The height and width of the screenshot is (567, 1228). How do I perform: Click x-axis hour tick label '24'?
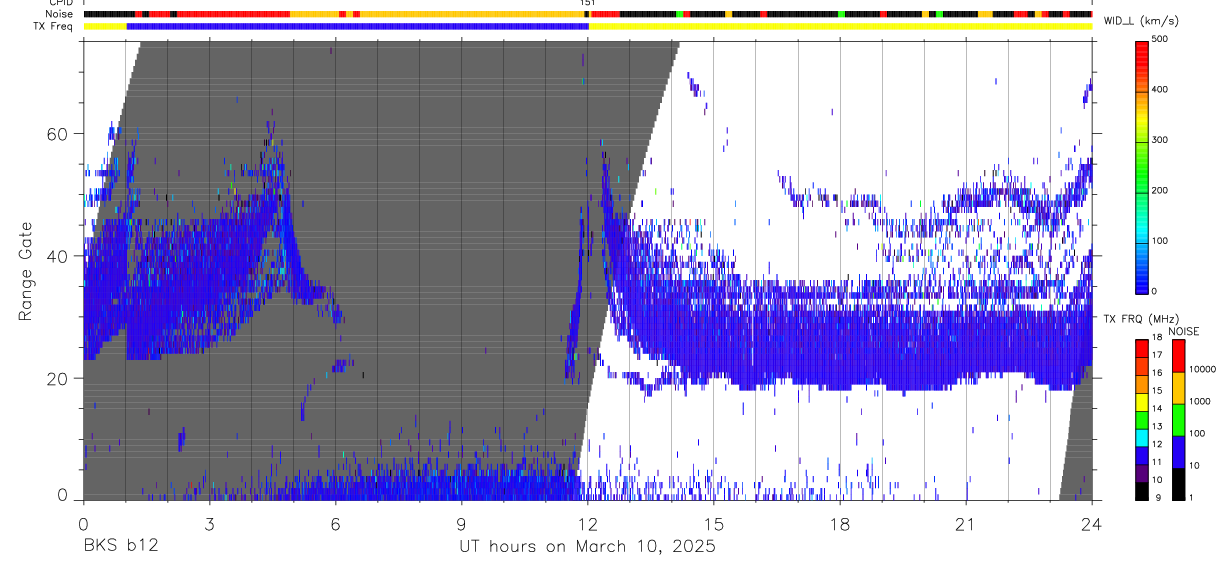coord(1092,524)
